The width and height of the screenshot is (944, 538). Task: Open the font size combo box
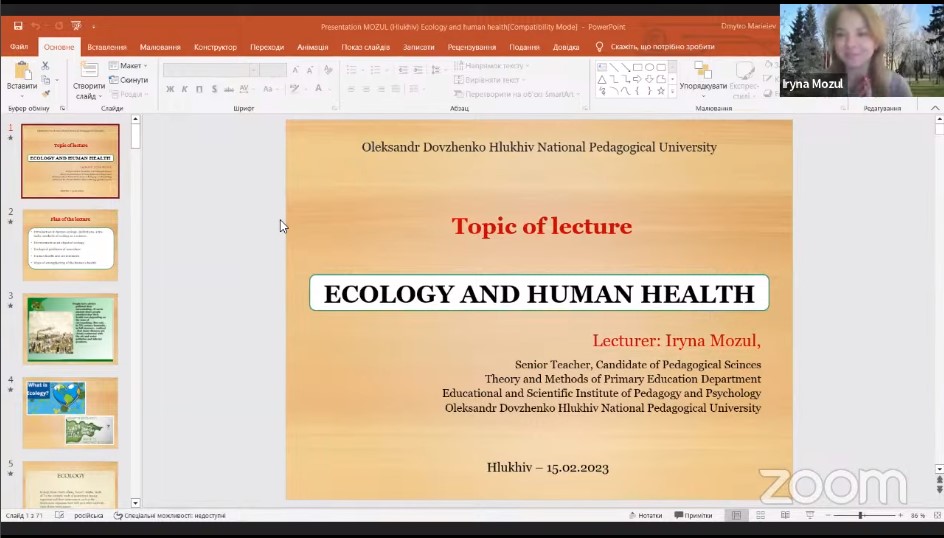(x=273, y=70)
